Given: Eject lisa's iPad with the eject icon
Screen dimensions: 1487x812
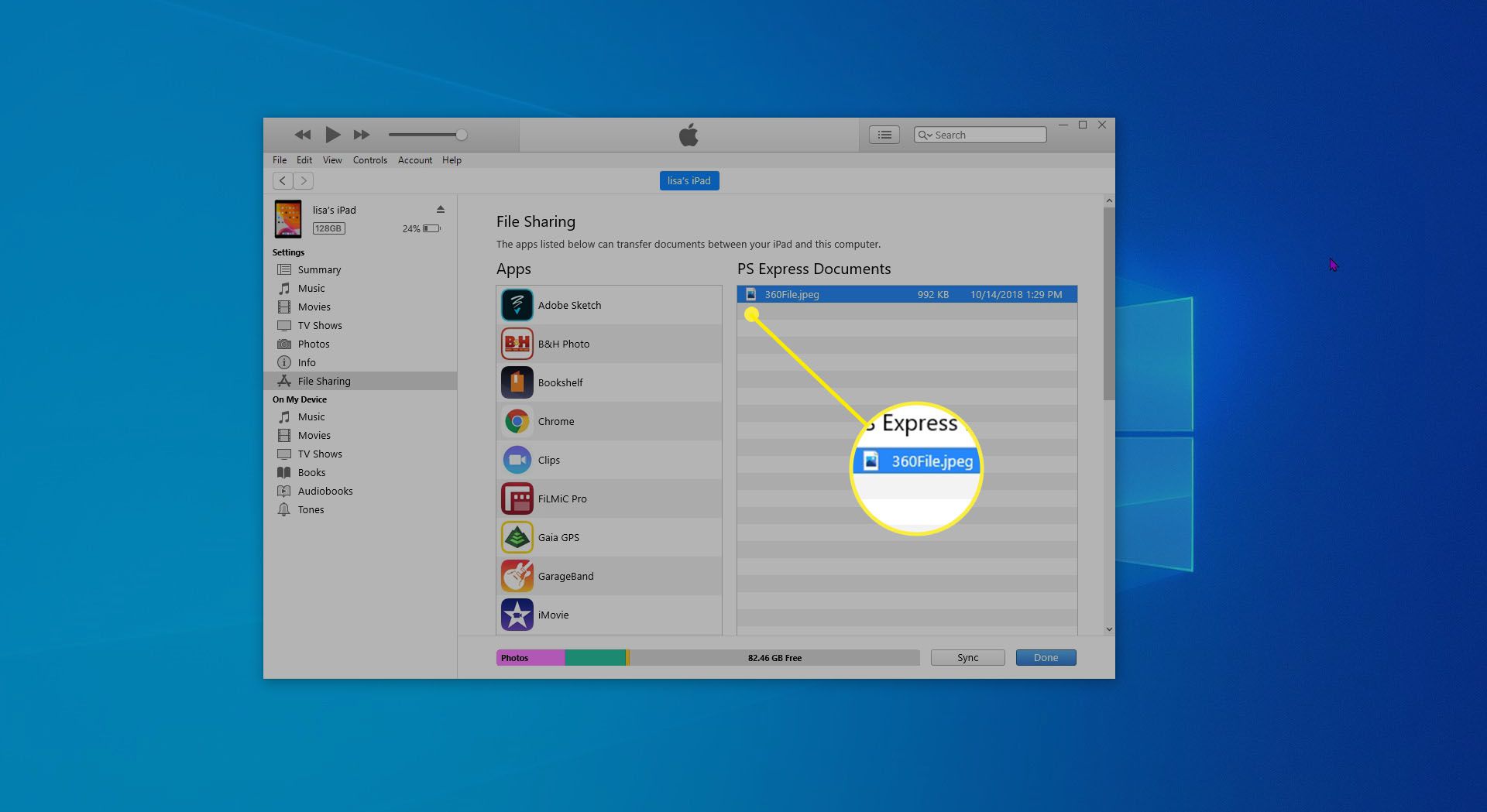Looking at the screenshot, I should 441,210.
